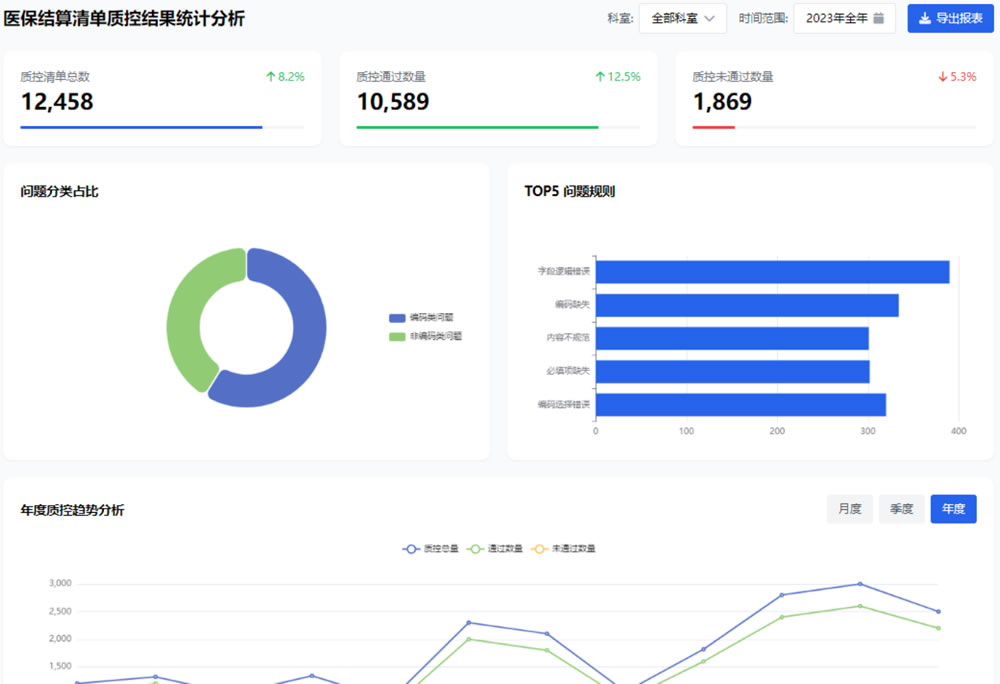Viewport: 1000px width, 684px height.
Task: Open the 2023年全年 time range picker
Action: (x=844, y=18)
